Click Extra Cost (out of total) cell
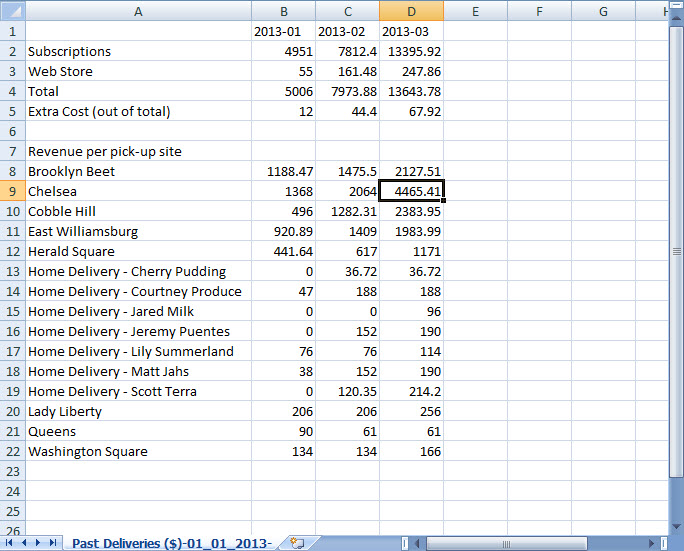 pyautogui.click(x=138, y=111)
